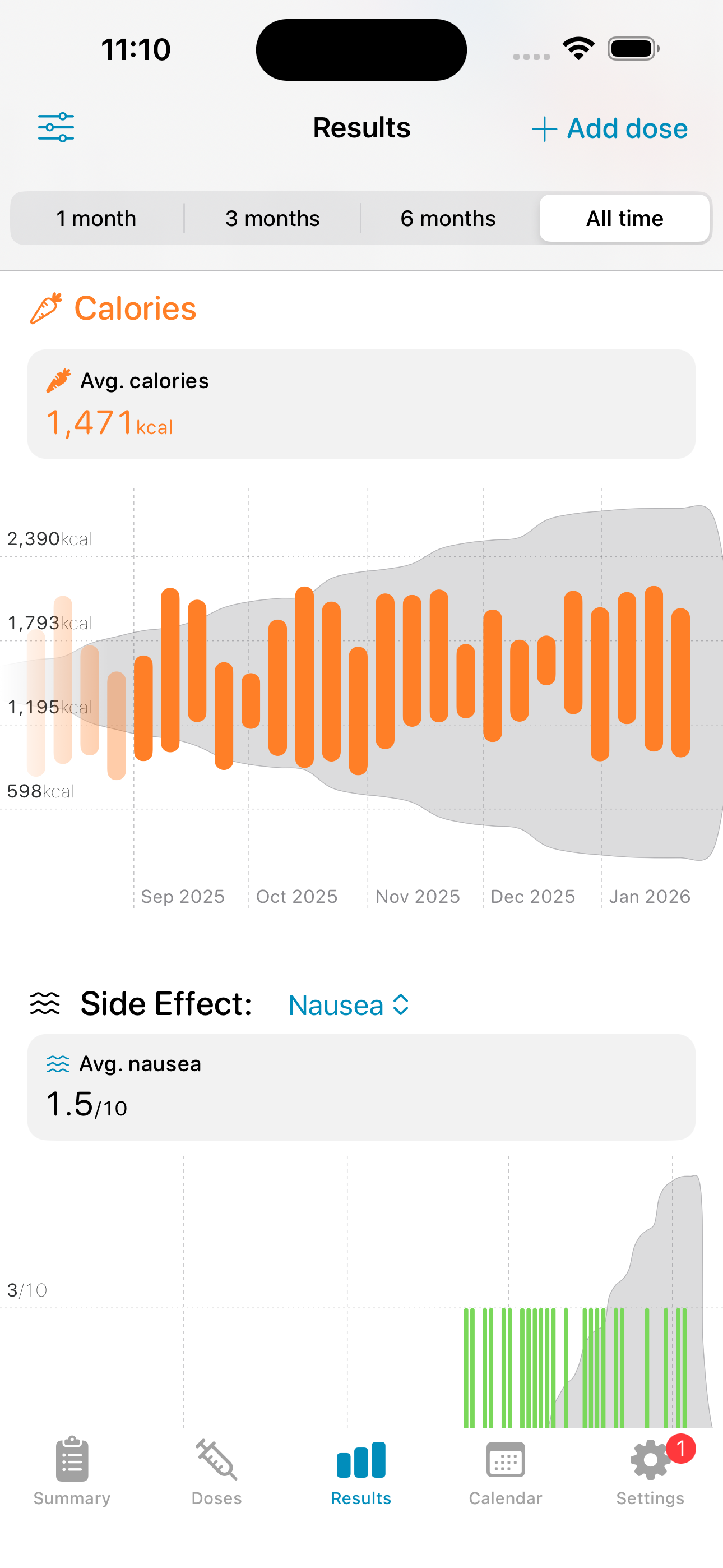Tap the waves Side Effect icon

(x=45, y=1004)
